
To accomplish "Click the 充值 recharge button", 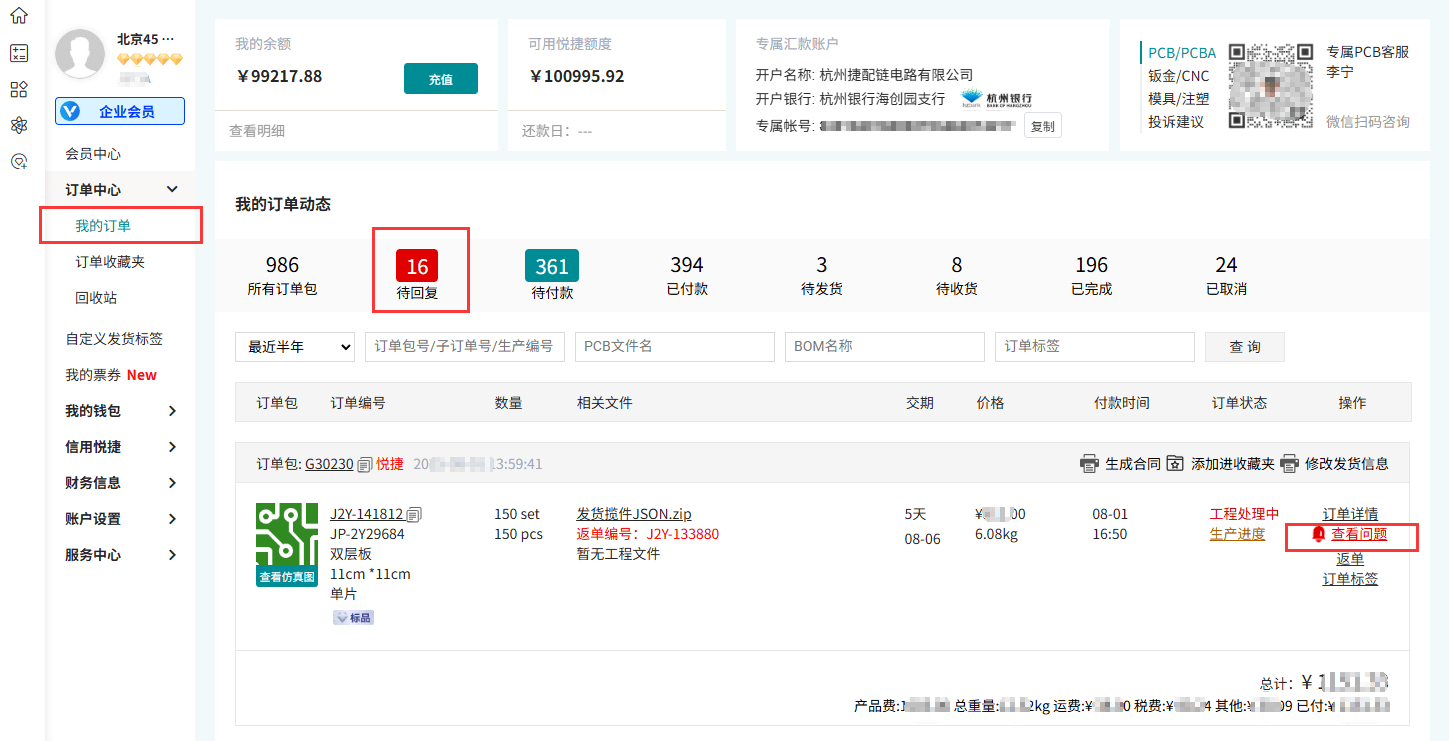I will pos(440,79).
